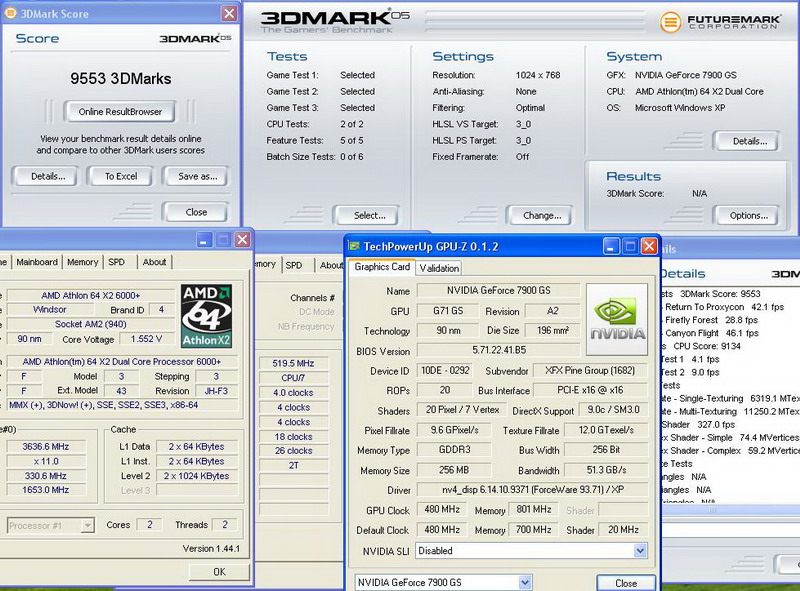Click the memory frequency 519.5 MHz value
The width and height of the screenshot is (800, 591).
coord(293,363)
